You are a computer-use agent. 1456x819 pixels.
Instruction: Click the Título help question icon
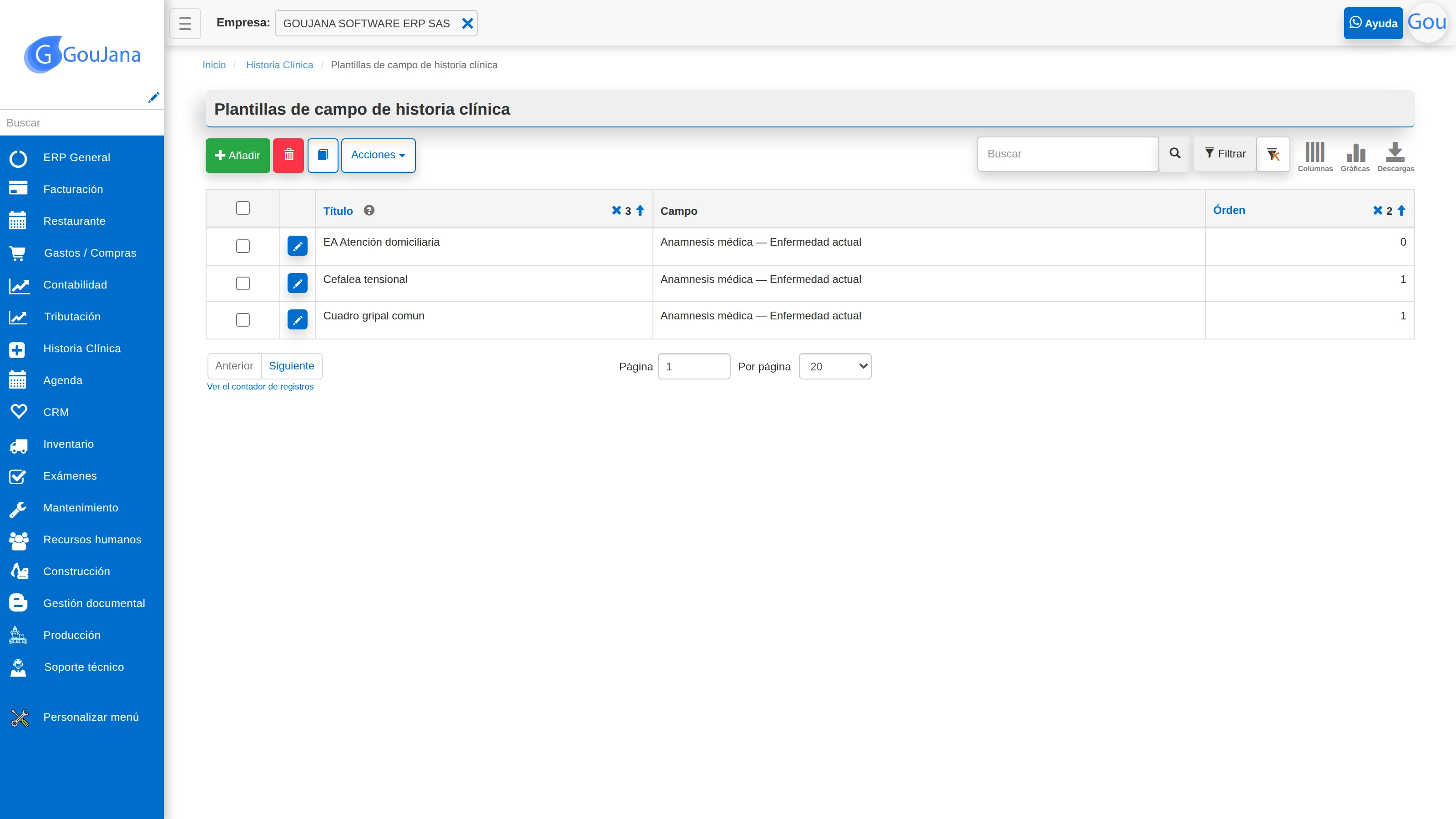(x=369, y=210)
